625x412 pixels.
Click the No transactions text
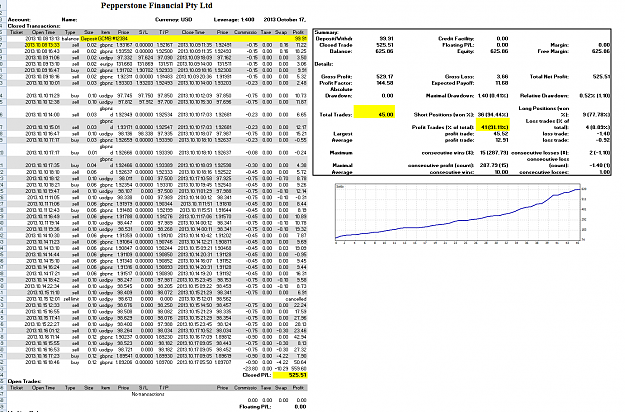click(148, 394)
